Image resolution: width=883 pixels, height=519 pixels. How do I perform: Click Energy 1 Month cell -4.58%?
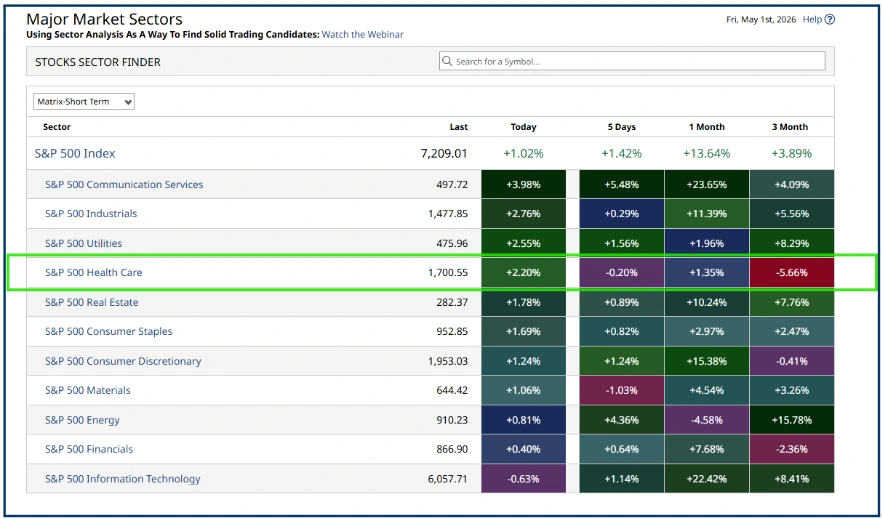click(x=707, y=420)
